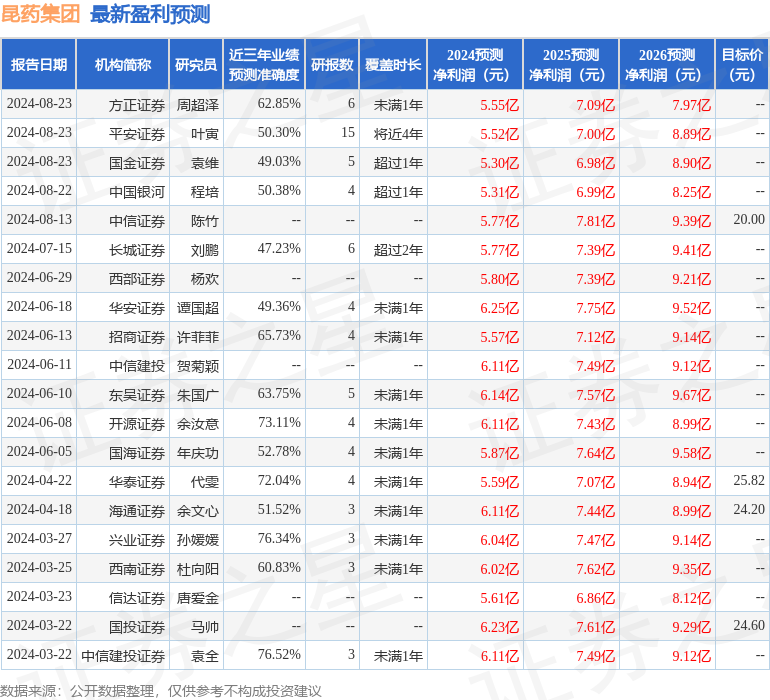This screenshot has width=770, height=700.
Task: Click accuracy value 76.34%
Action: (279, 538)
